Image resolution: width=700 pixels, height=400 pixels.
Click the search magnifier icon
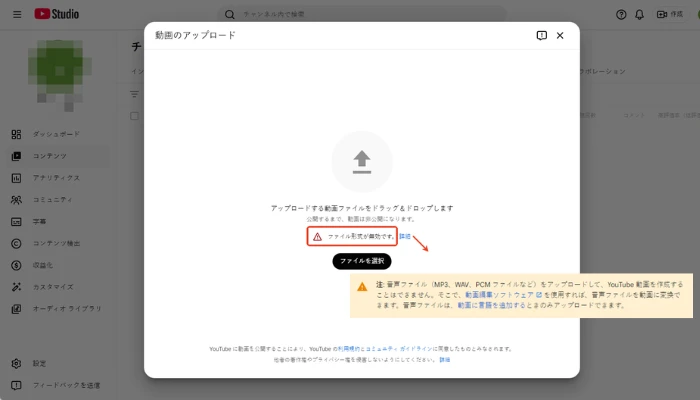[229, 14]
